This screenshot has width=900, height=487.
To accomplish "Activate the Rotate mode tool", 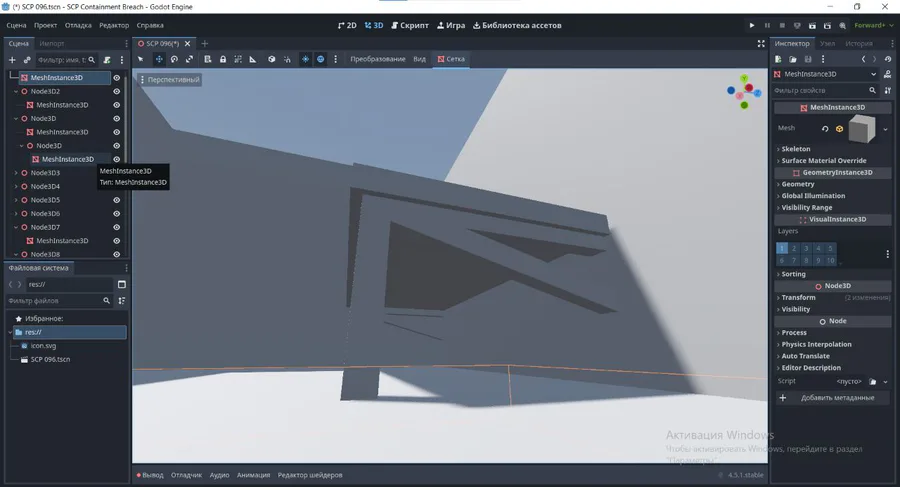I will (x=174, y=59).
